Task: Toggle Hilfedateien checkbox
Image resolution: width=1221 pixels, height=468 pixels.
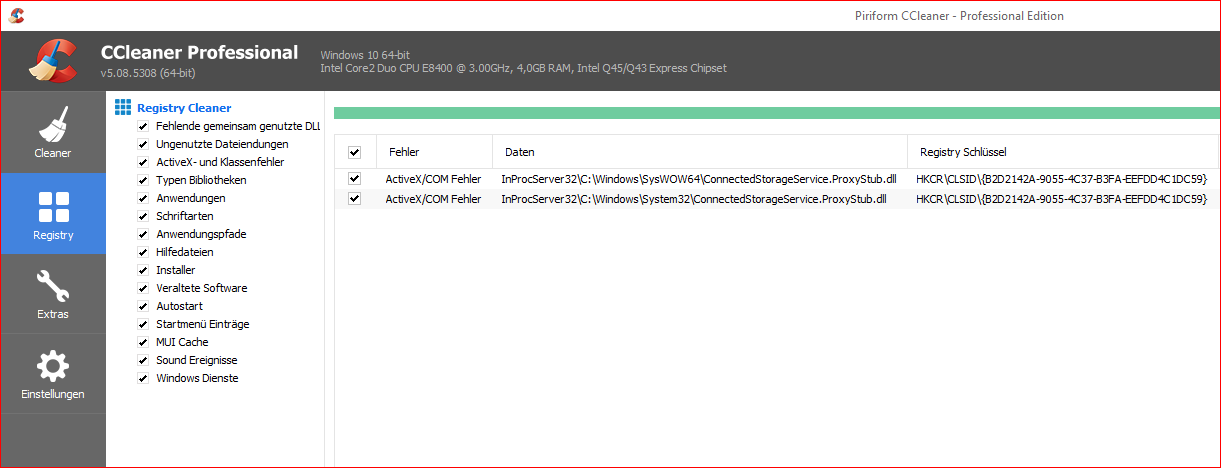Action: click(x=143, y=252)
